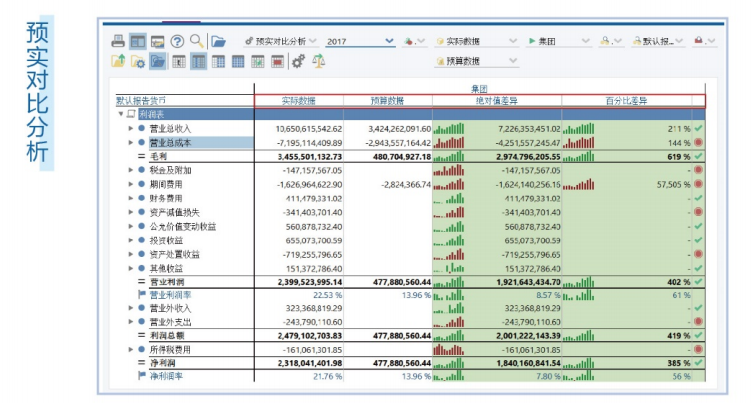The width and height of the screenshot is (754, 403).
Task: Click the printer icon in the toolbar
Action: click(x=118, y=41)
